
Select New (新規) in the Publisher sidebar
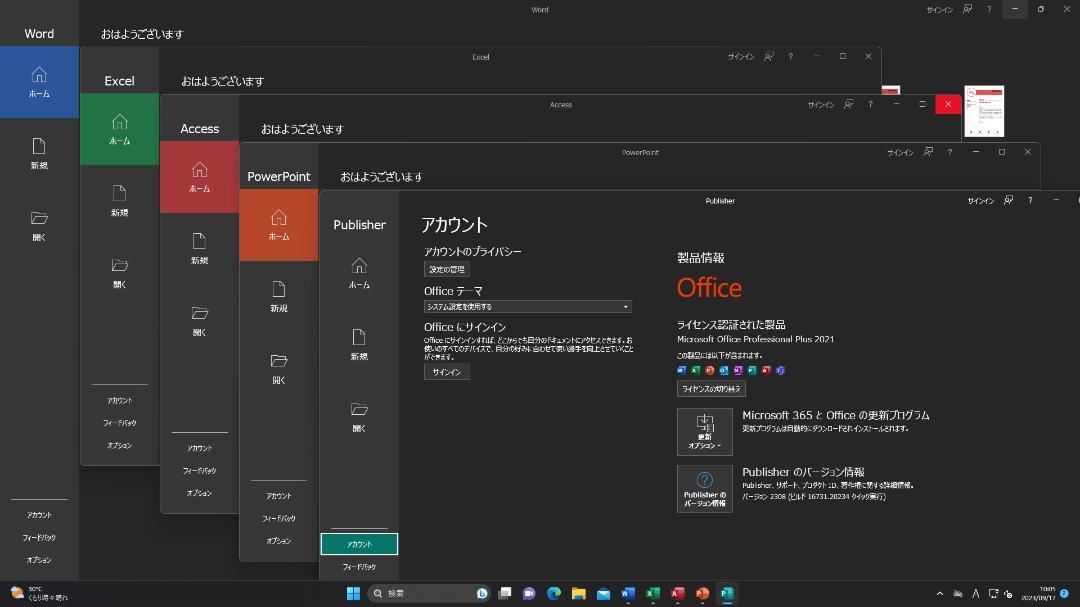tap(359, 344)
